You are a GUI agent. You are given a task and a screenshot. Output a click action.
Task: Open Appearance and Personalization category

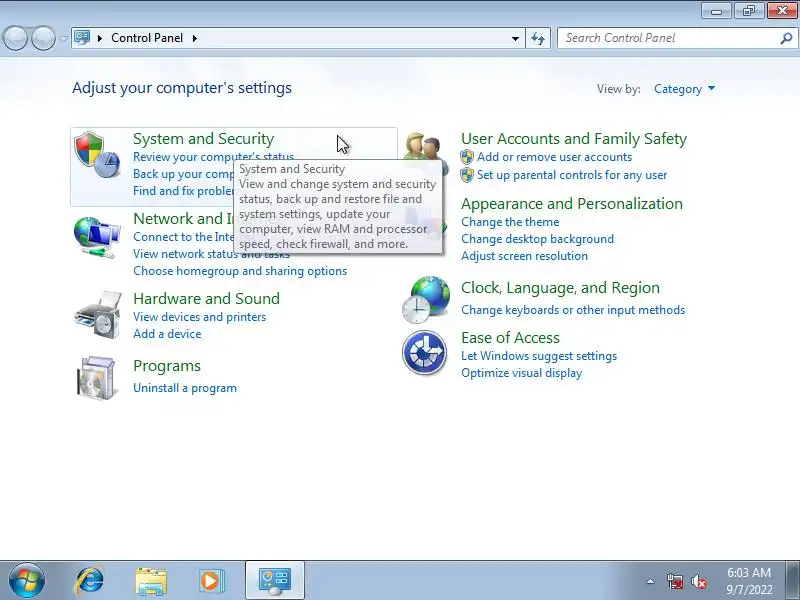[x=572, y=204]
